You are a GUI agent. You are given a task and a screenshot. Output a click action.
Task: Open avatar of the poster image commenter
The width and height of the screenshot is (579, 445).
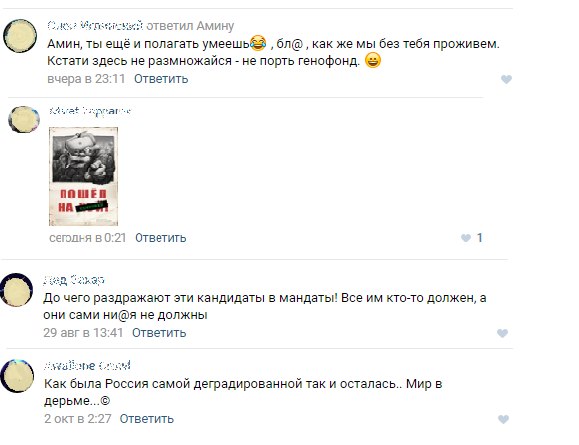(24, 120)
